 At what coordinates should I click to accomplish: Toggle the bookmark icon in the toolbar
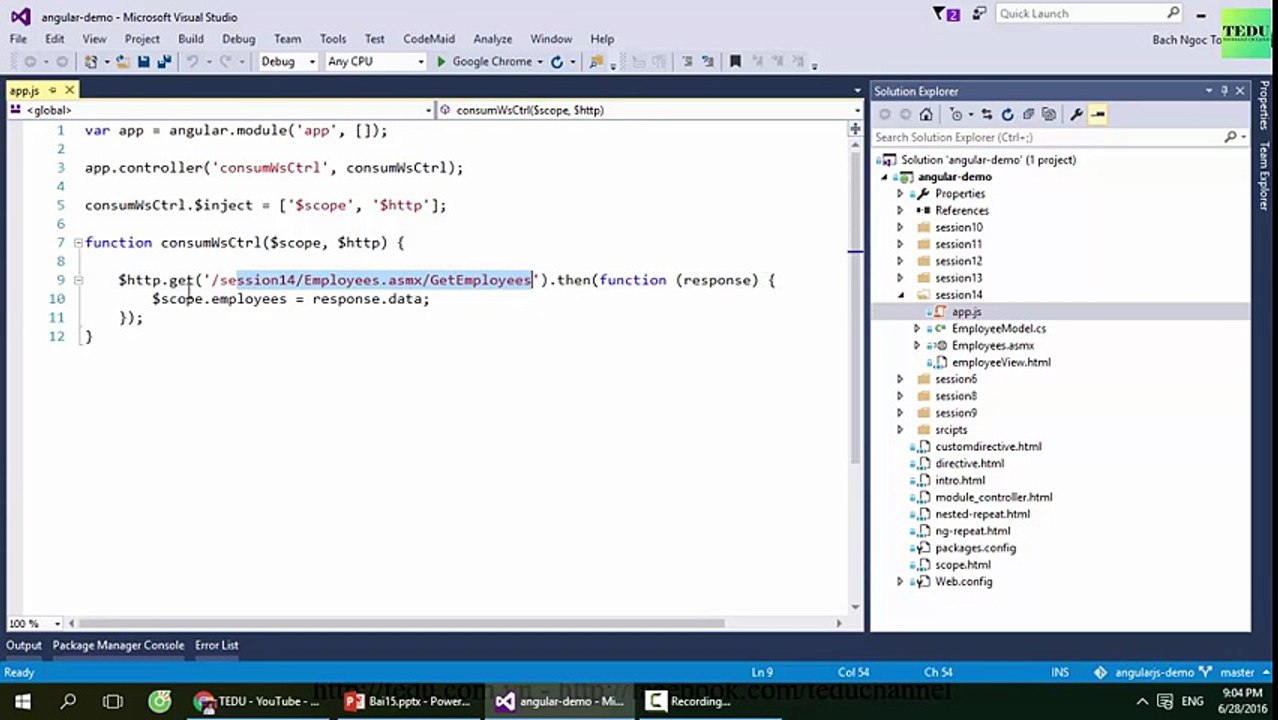click(x=735, y=62)
